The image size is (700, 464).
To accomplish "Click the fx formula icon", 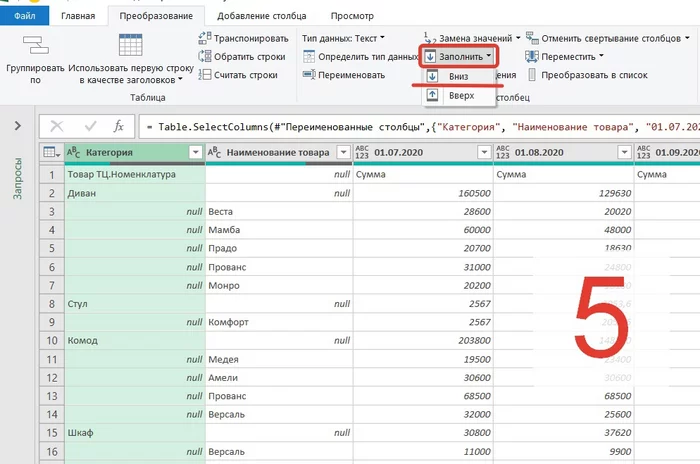I will coord(118,126).
